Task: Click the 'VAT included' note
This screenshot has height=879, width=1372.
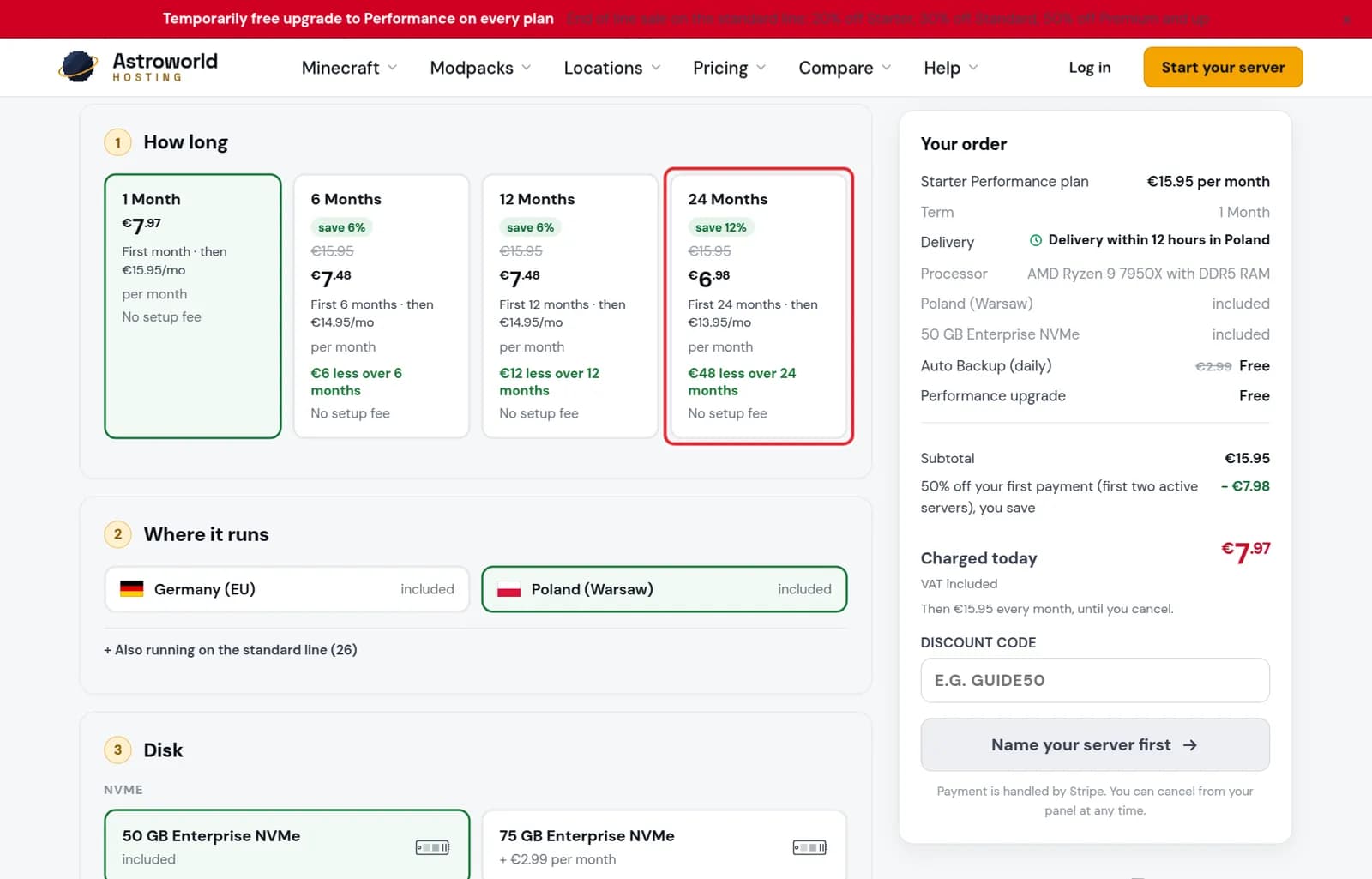Action: [959, 584]
